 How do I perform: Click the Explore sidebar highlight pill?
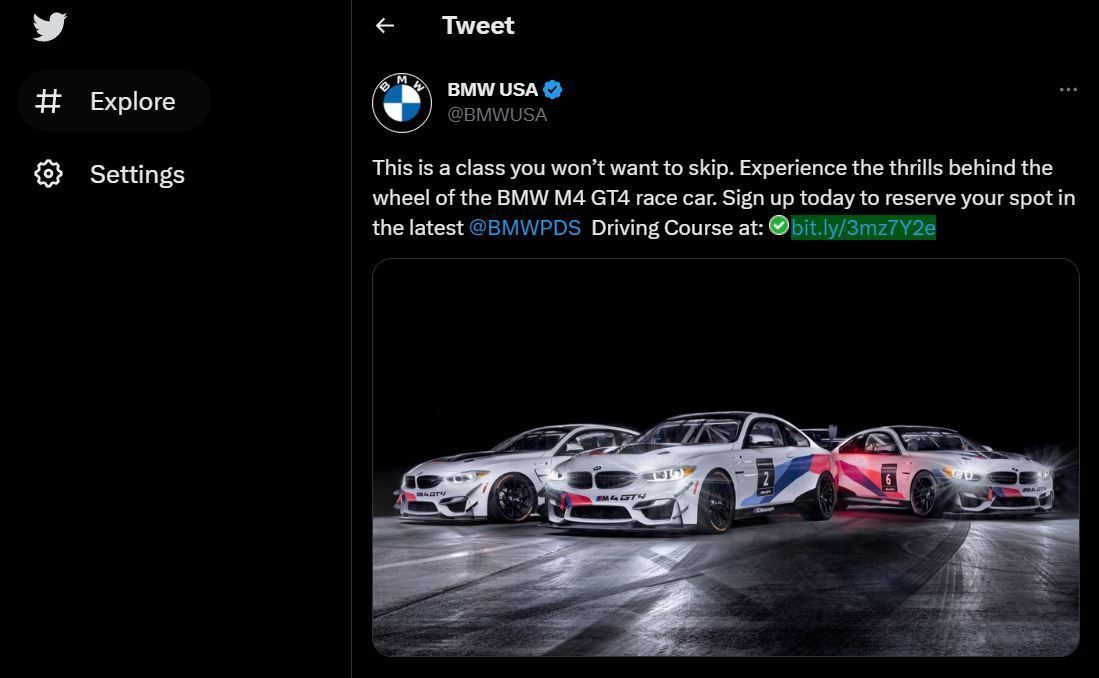tap(113, 100)
